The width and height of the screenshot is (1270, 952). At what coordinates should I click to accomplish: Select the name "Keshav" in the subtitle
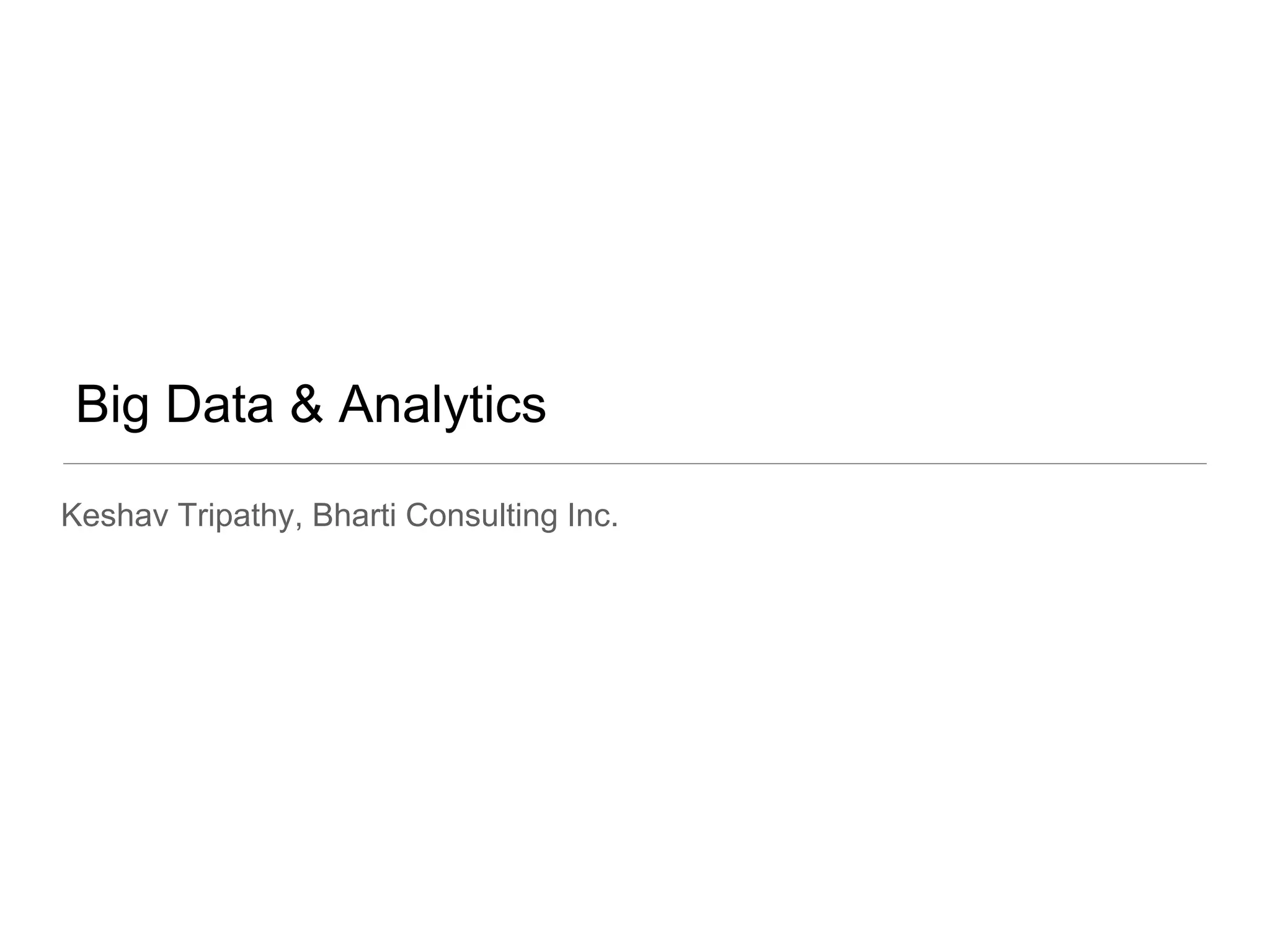(x=115, y=516)
